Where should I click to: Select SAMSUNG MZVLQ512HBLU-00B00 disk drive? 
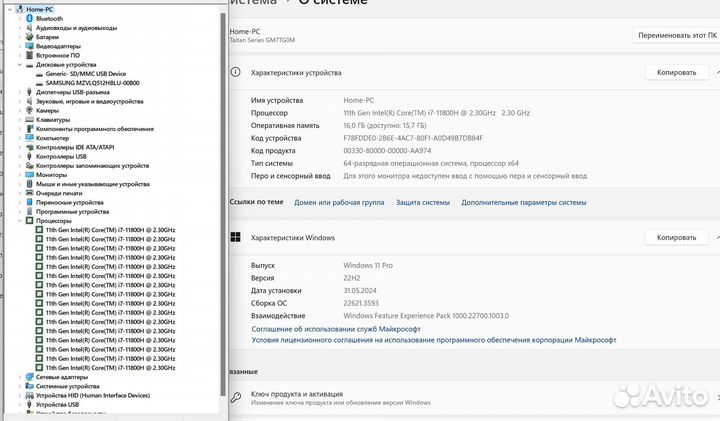click(92, 83)
